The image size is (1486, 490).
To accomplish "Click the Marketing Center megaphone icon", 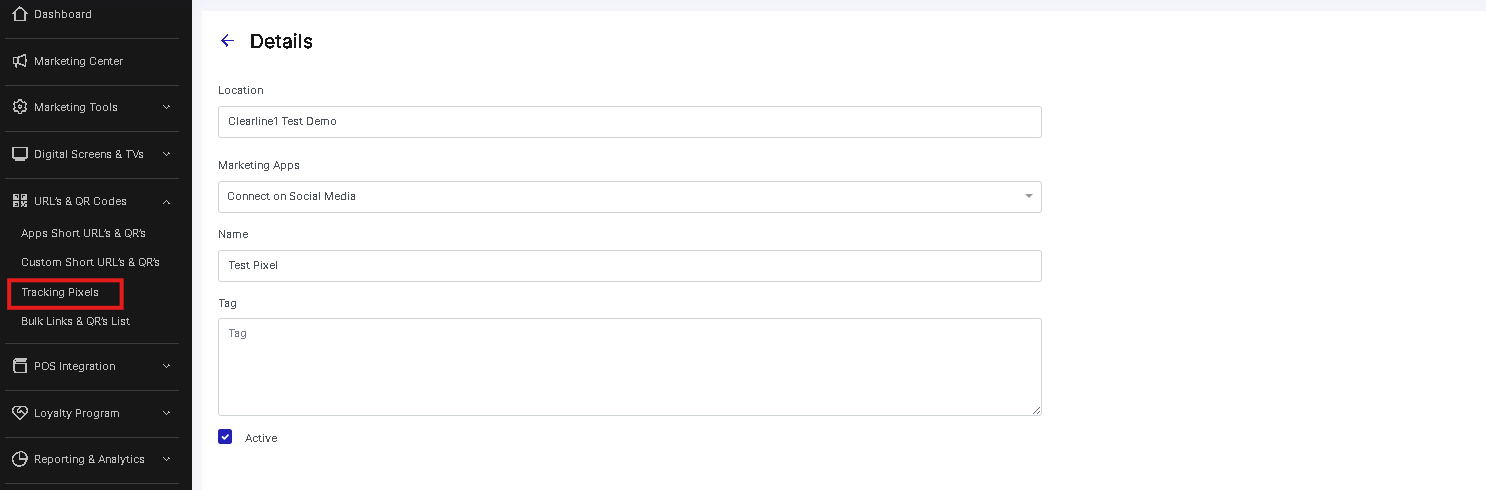I will 19,61.
